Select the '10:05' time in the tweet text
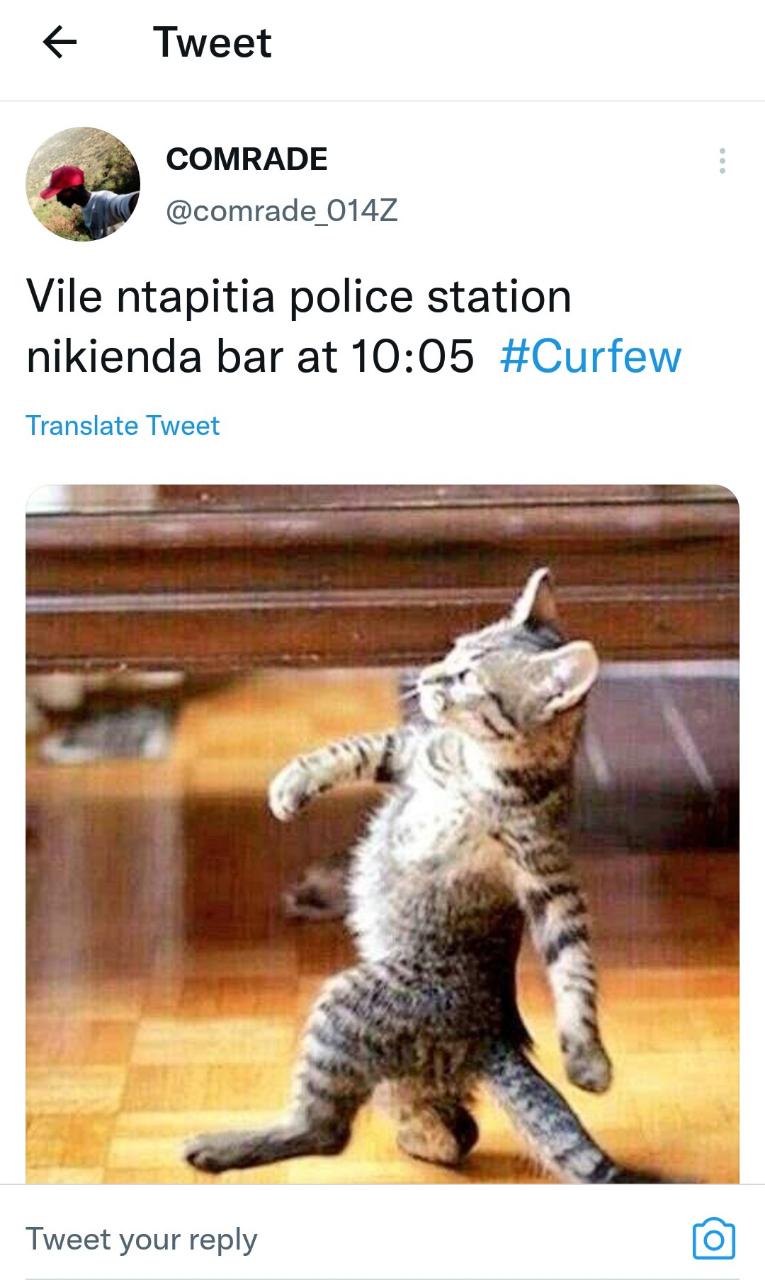The height and width of the screenshot is (1280, 765). 412,356
